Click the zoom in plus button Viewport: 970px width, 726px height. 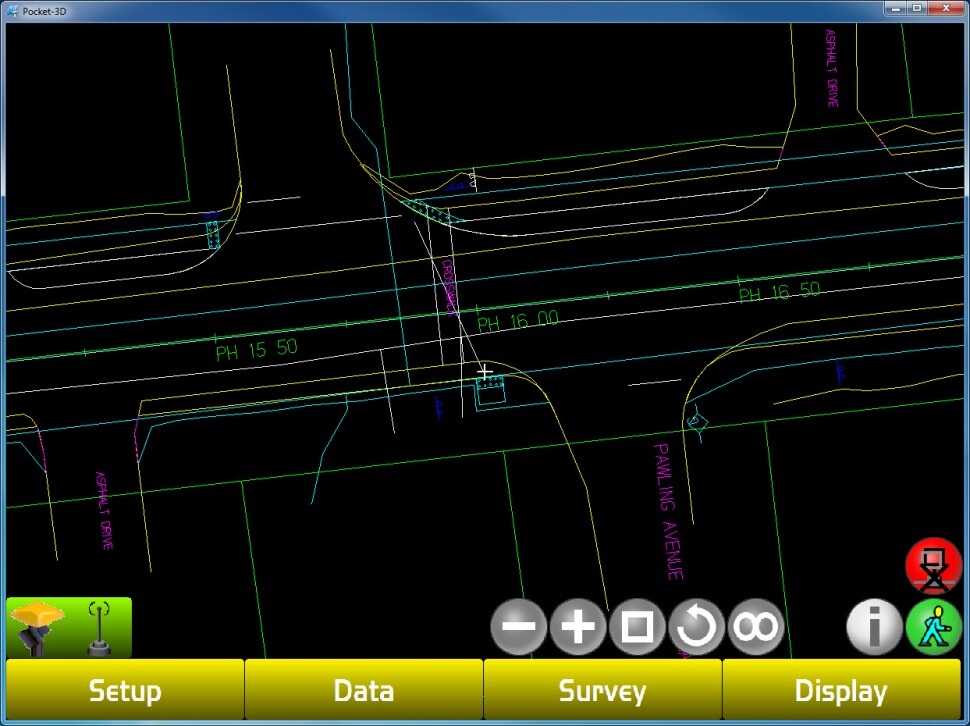[x=578, y=628]
